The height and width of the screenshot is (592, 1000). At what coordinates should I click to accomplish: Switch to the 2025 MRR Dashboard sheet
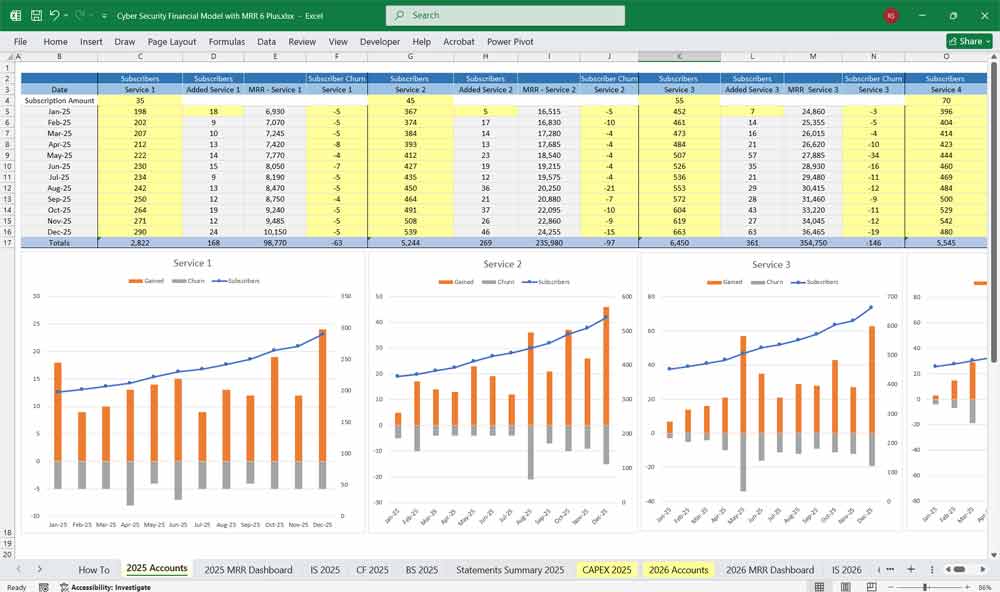pos(248,570)
